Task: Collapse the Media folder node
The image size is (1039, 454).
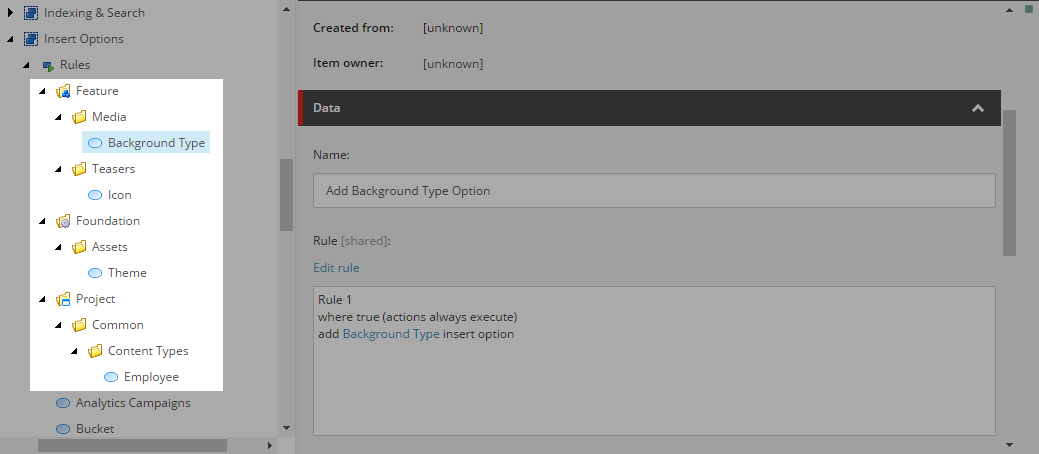Action: pyautogui.click(x=58, y=117)
